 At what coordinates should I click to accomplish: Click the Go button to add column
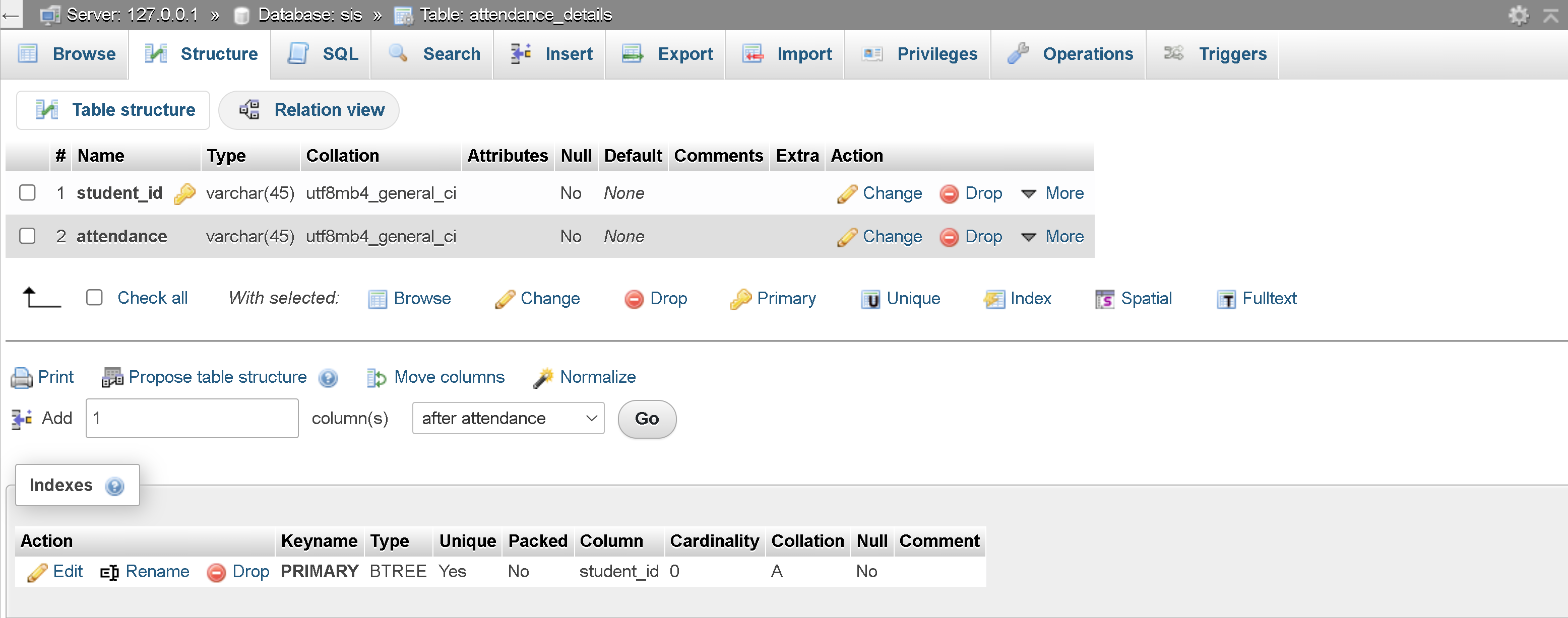[x=647, y=419]
